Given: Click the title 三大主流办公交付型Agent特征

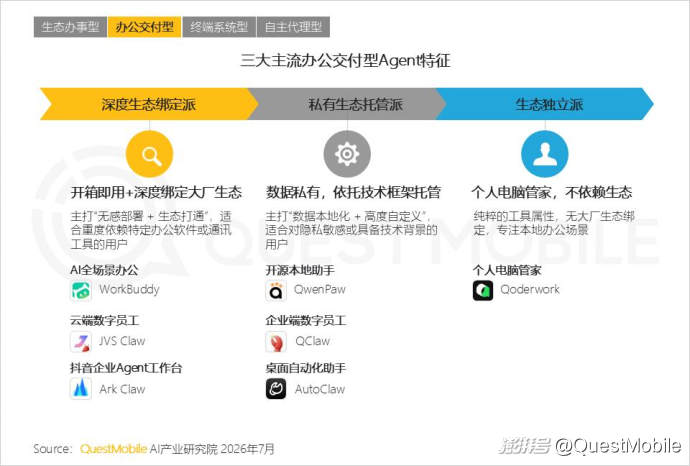Looking at the screenshot, I should click(x=345, y=60).
